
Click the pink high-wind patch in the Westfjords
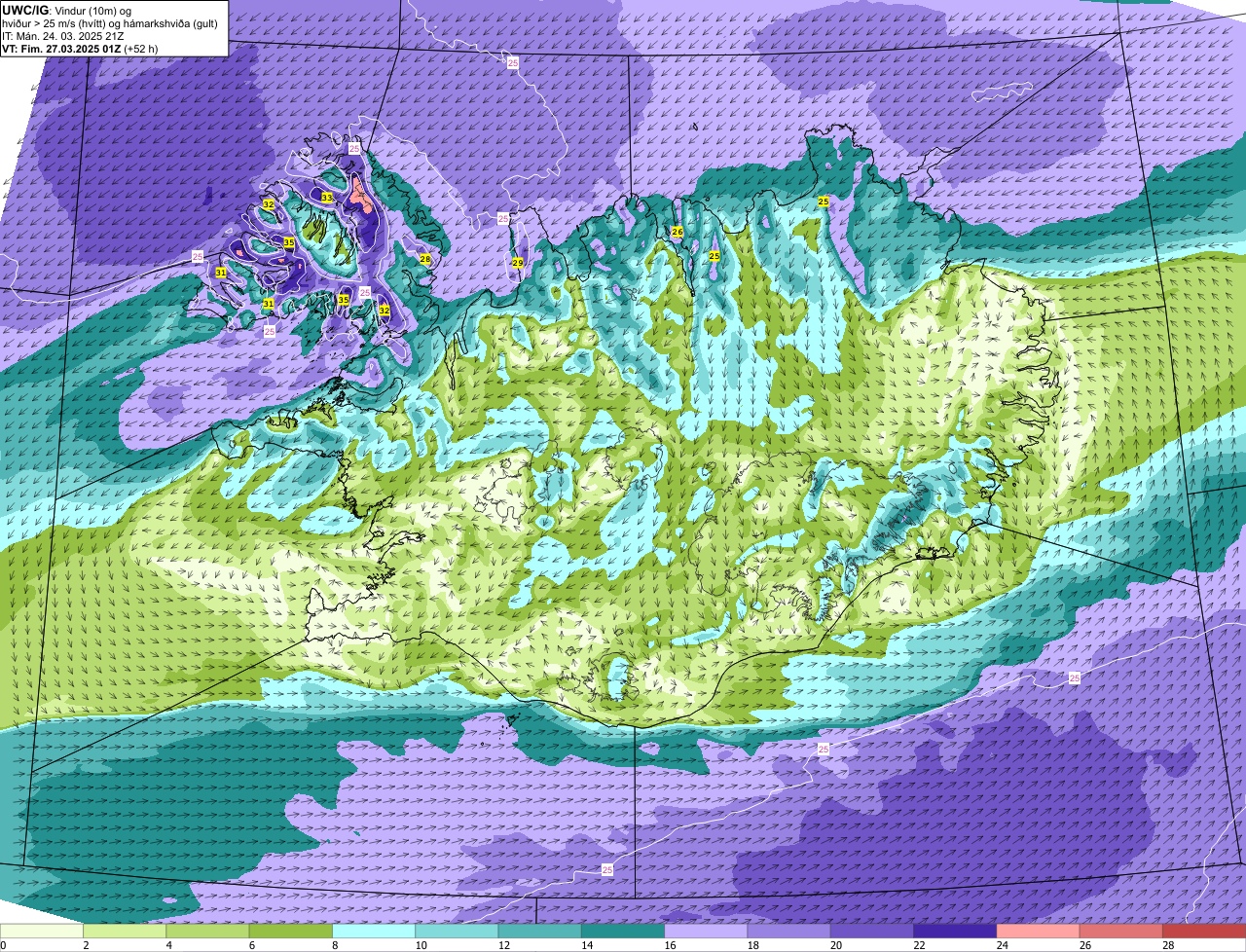(359, 196)
